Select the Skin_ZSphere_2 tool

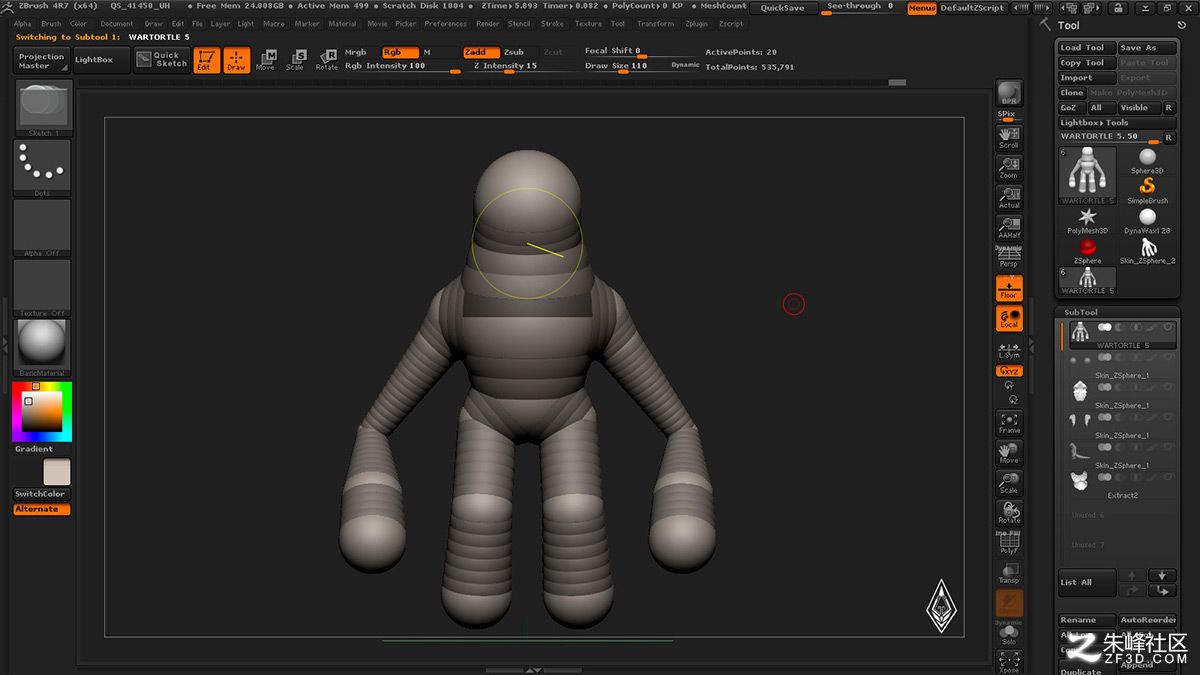point(1147,252)
